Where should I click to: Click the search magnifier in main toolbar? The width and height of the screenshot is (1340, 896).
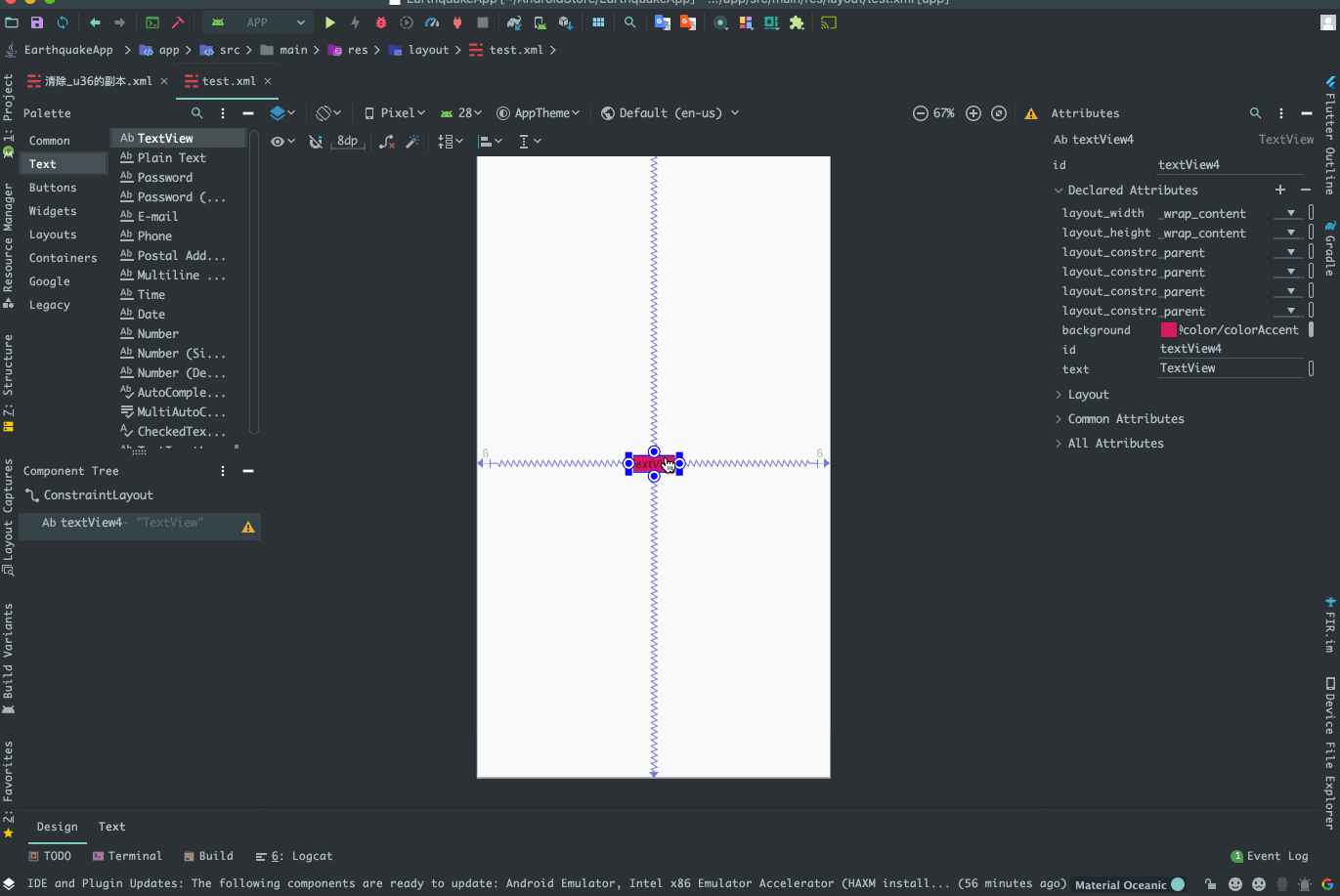pyautogui.click(x=630, y=22)
